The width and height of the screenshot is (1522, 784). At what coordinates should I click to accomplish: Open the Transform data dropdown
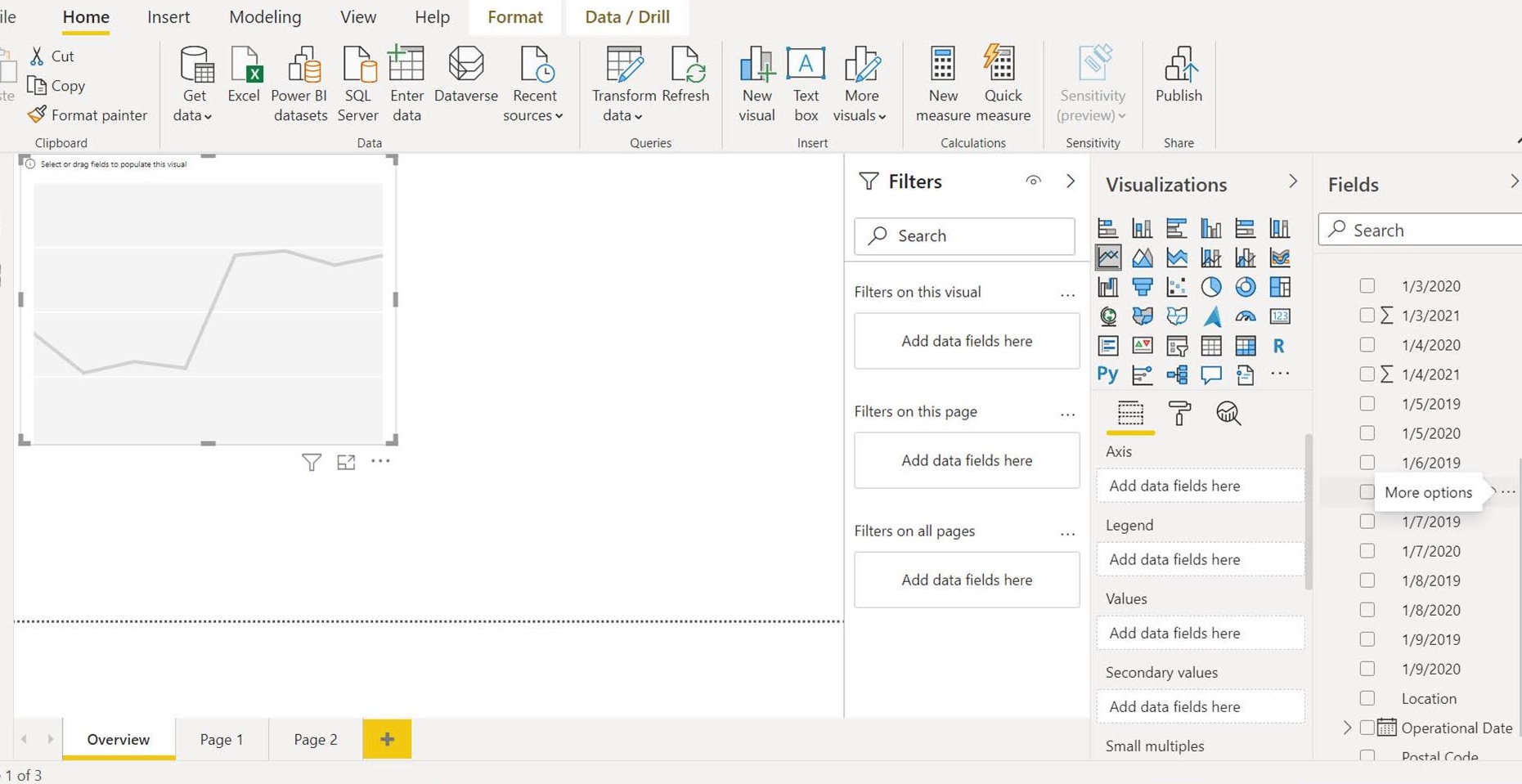[623, 84]
